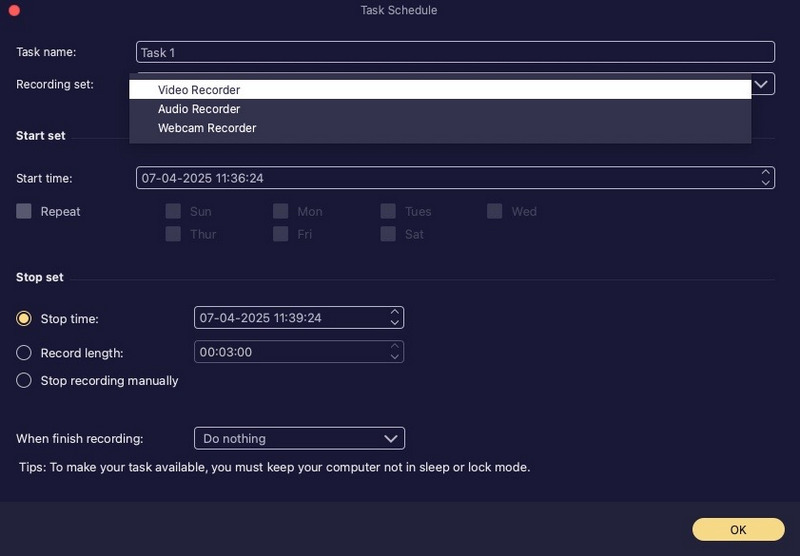Click the Stop time stepper arrows
Screen dimensions: 800x556
coord(395,318)
